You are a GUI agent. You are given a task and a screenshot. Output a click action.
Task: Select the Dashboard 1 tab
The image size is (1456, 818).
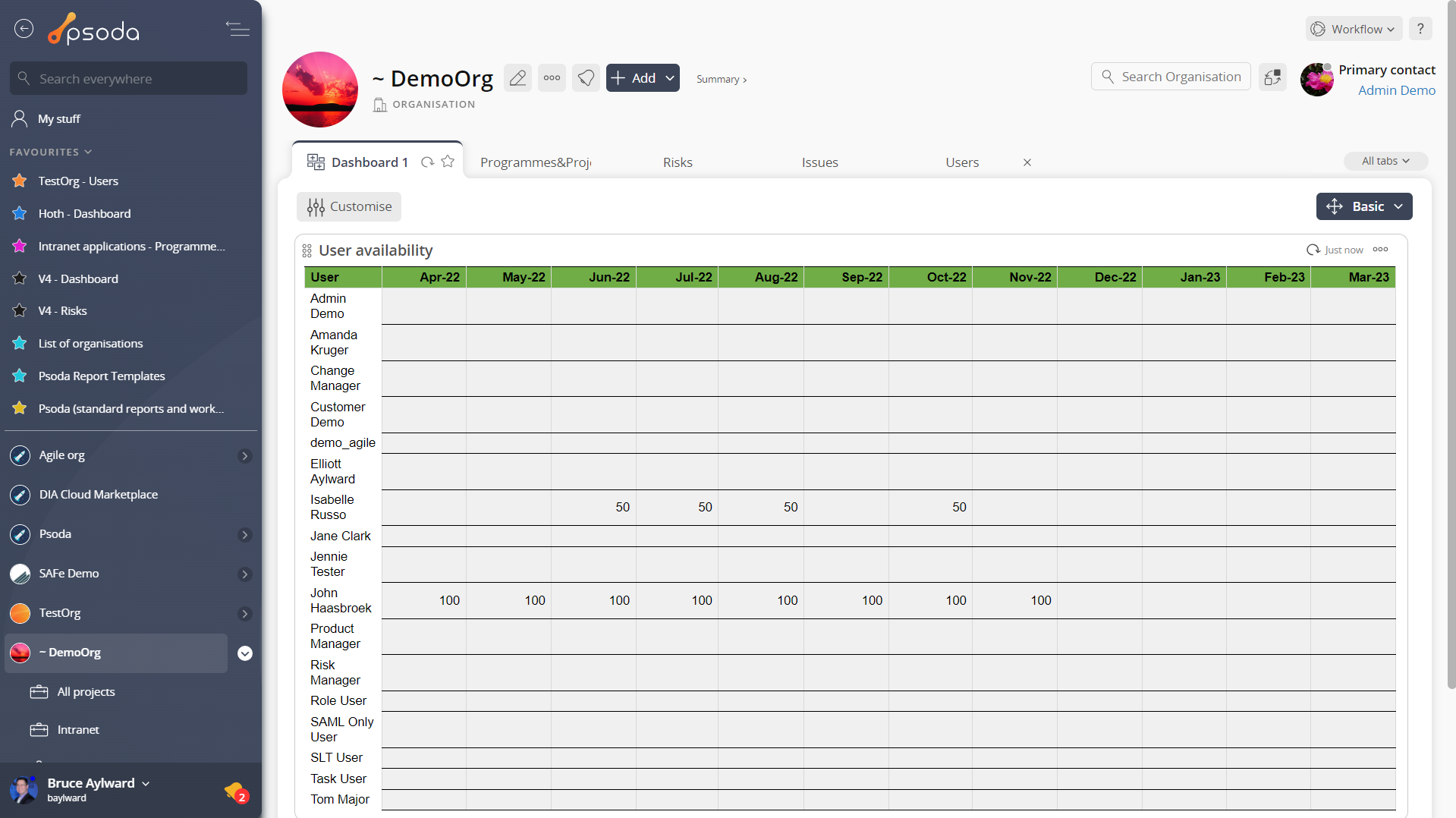click(x=370, y=162)
